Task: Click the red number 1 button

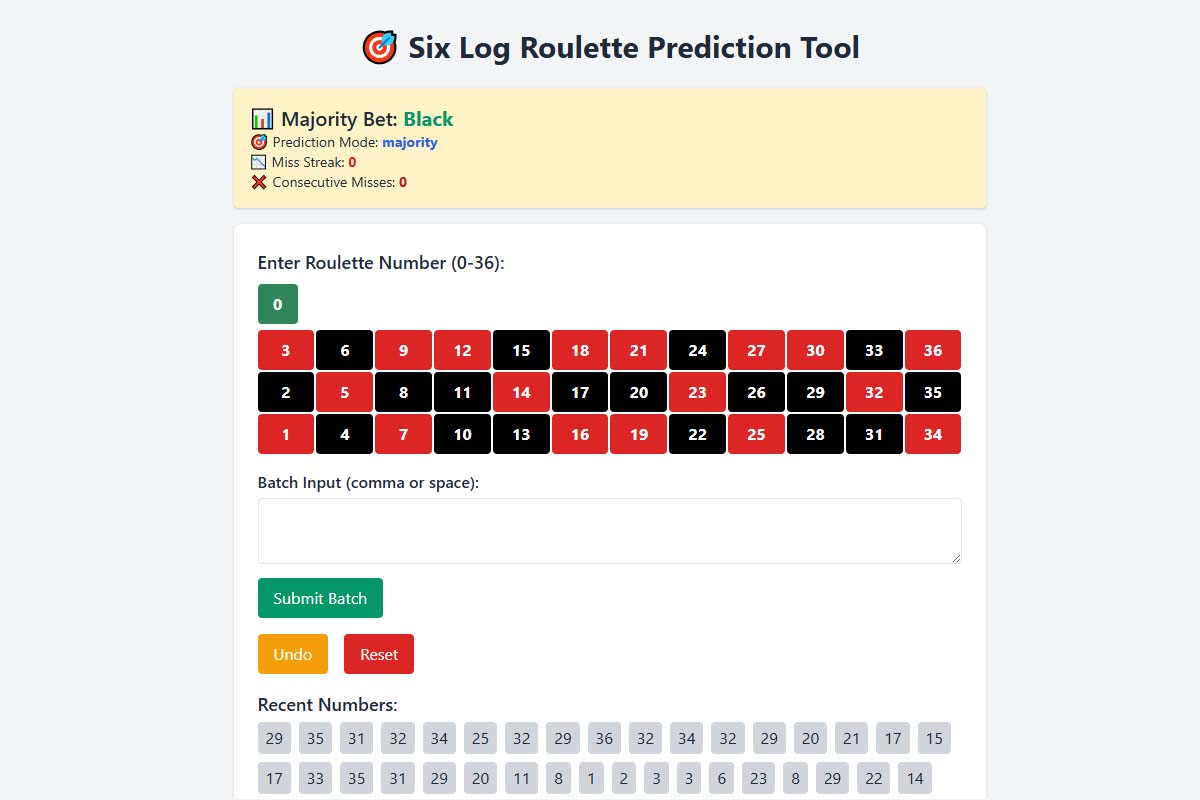Action: (285, 434)
